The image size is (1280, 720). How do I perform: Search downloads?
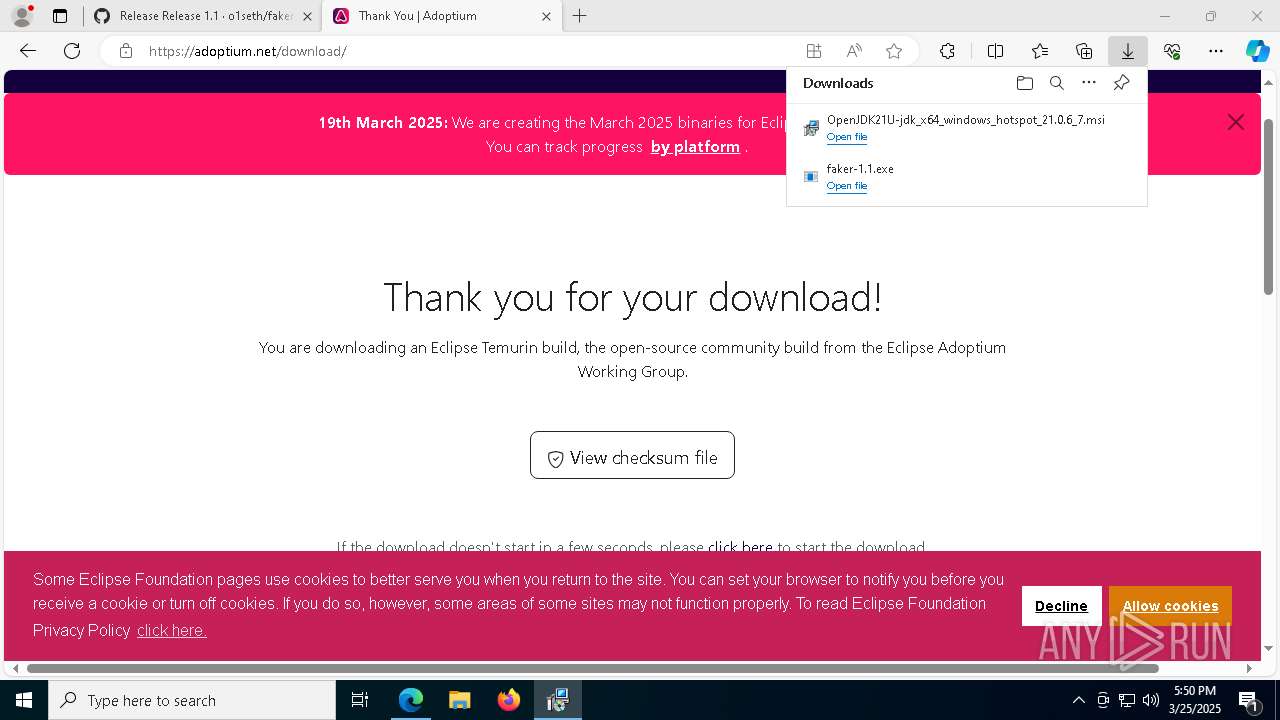(x=1056, y=83)
